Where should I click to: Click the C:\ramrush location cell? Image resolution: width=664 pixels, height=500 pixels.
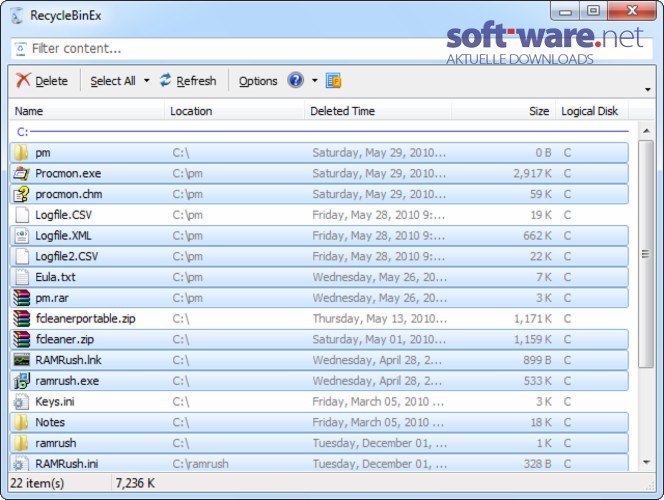point(200,464)
